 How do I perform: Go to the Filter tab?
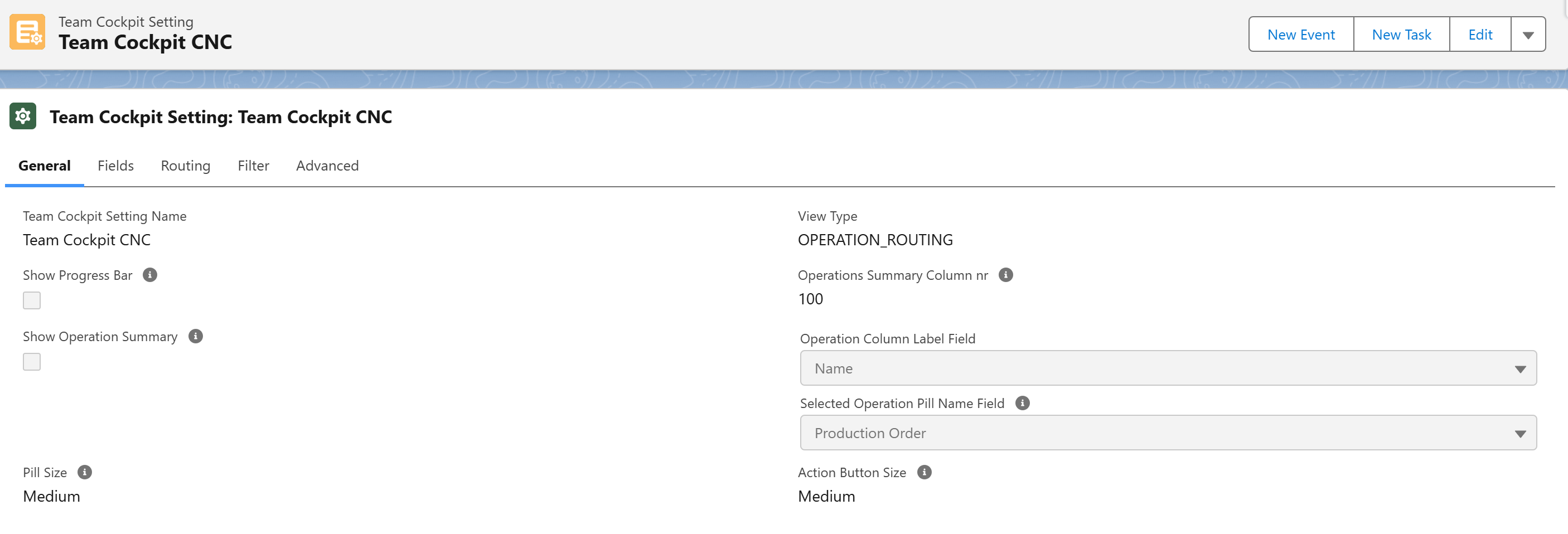(x=253, y=166)
